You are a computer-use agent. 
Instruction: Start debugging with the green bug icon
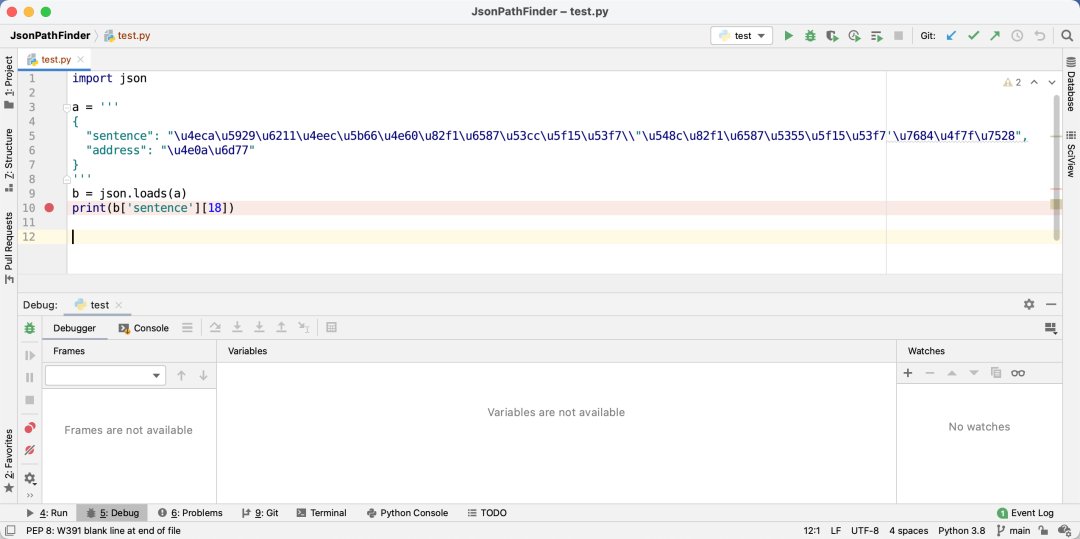(x=810, y=35)
